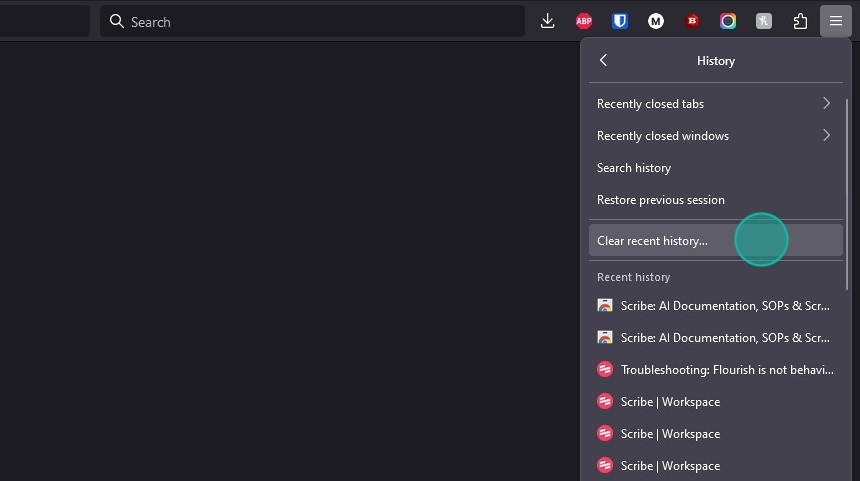Click inside the Search input field

pyautogui.click(x=312, y=21)
